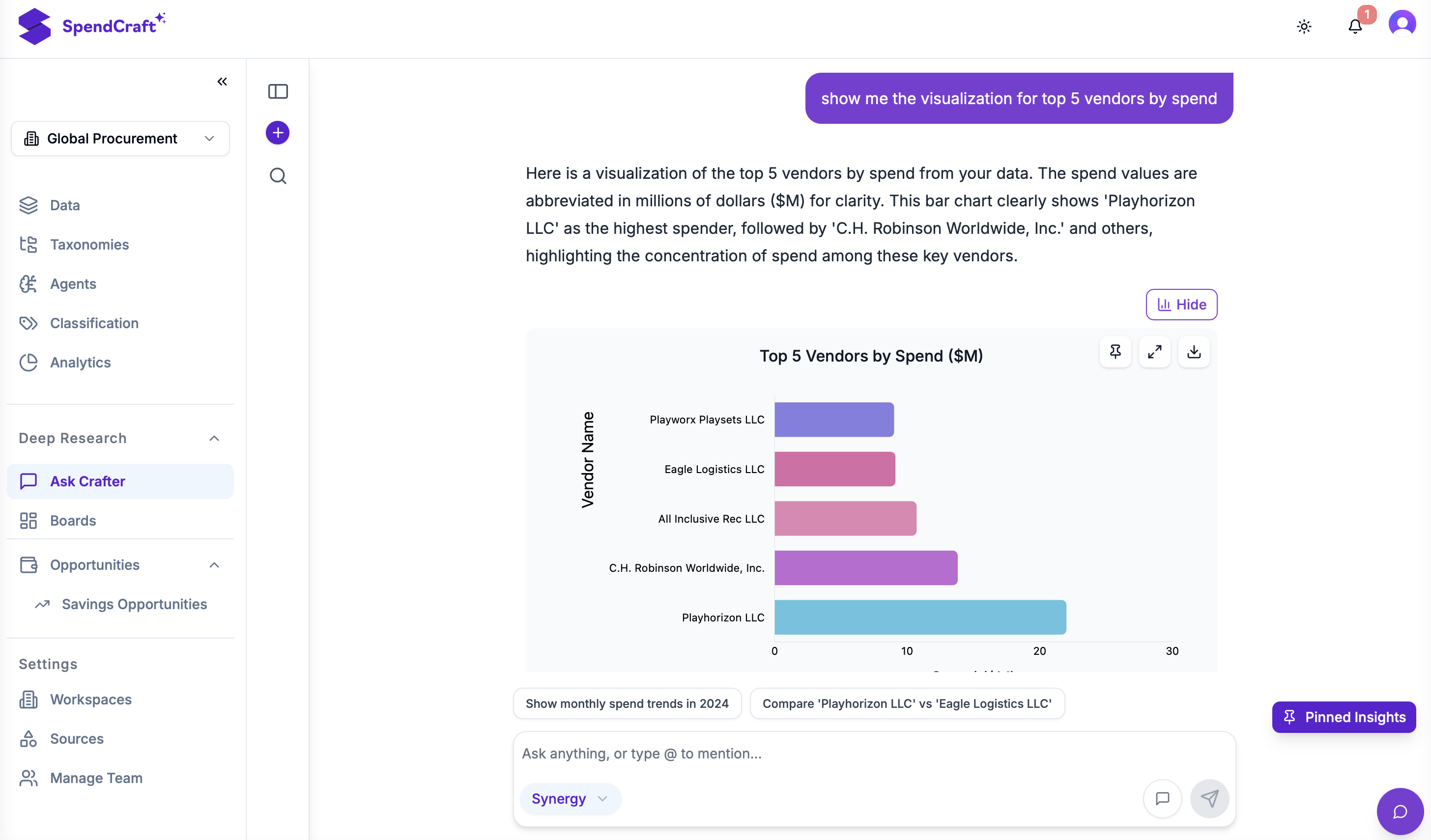Click the 'Settings' section heading
The image size is (1431, 840).
[x=48, y=664]
